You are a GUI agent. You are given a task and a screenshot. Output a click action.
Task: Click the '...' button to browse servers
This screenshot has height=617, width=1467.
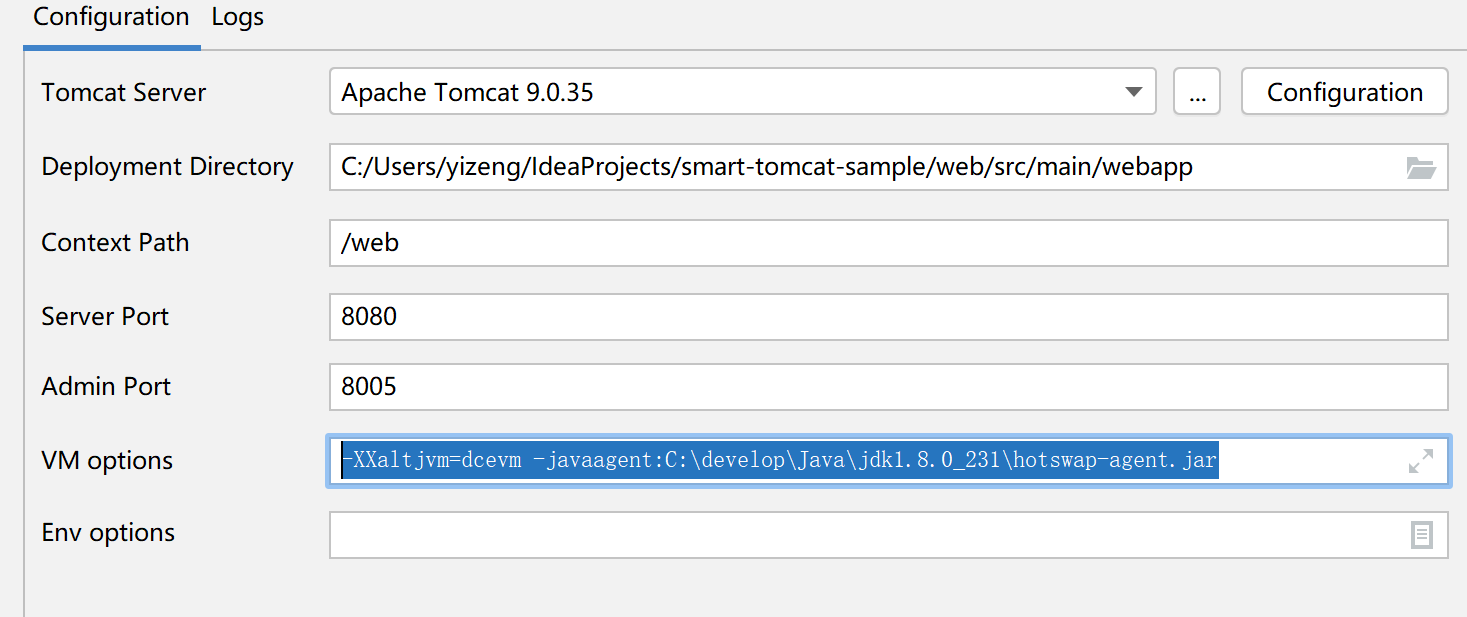[1197, 91]
